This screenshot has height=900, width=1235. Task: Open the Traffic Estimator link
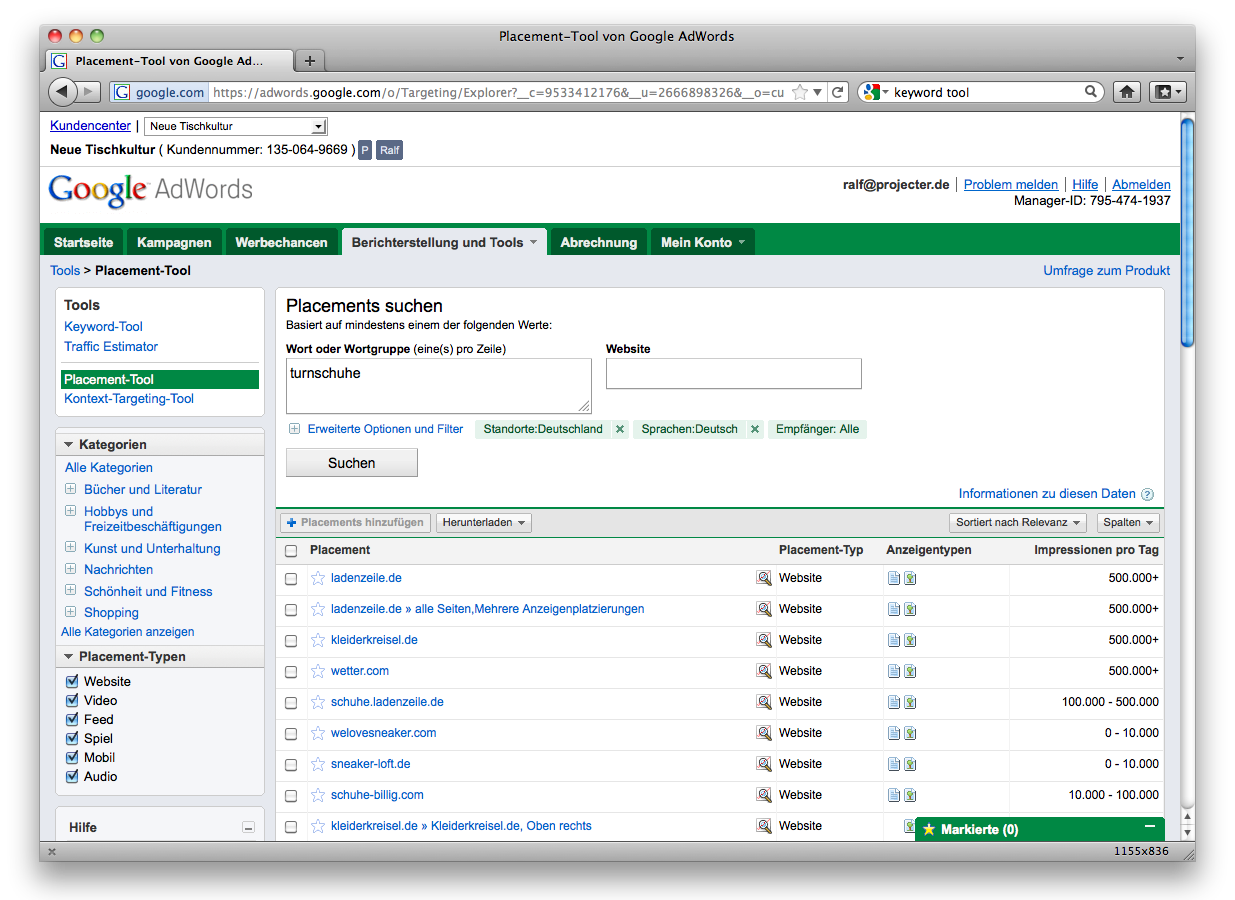(111, 346)
